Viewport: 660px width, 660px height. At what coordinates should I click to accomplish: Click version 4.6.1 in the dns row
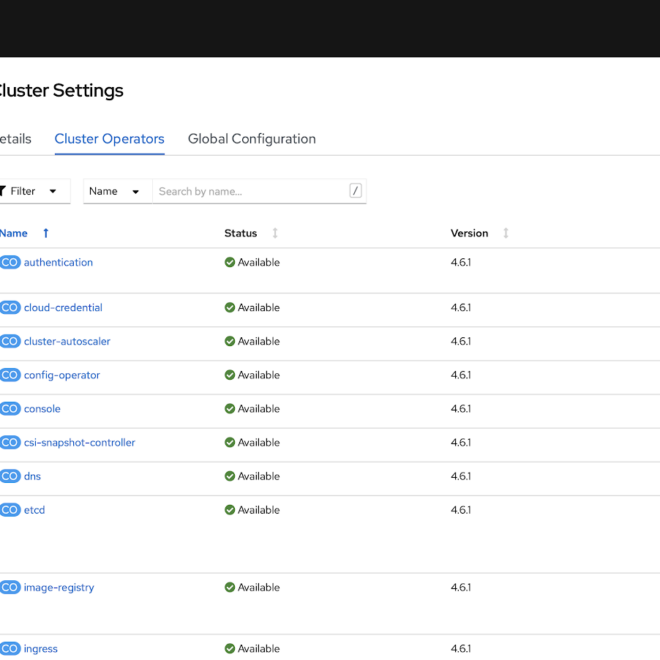(461, 476)
